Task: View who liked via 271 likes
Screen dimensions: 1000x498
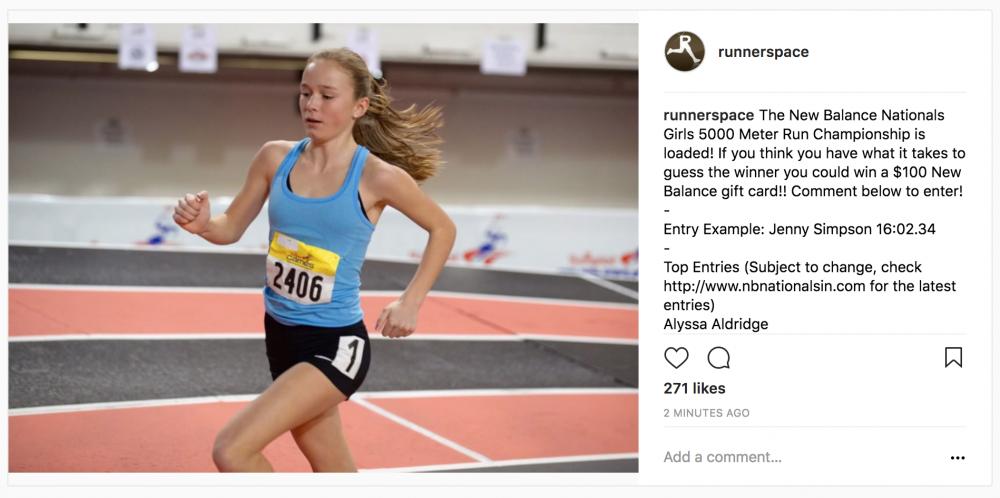Action: pyautogui.click(x=695, y=388)
